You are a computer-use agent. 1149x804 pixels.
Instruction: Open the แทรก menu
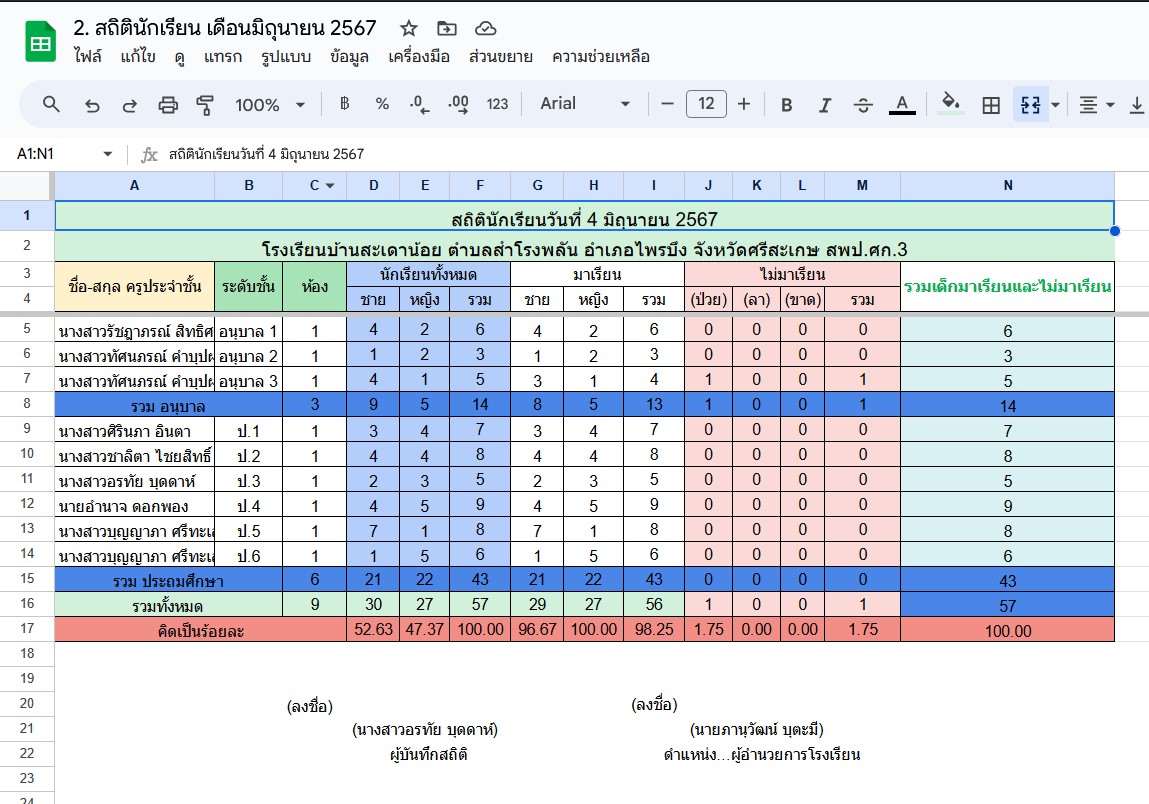223,56
